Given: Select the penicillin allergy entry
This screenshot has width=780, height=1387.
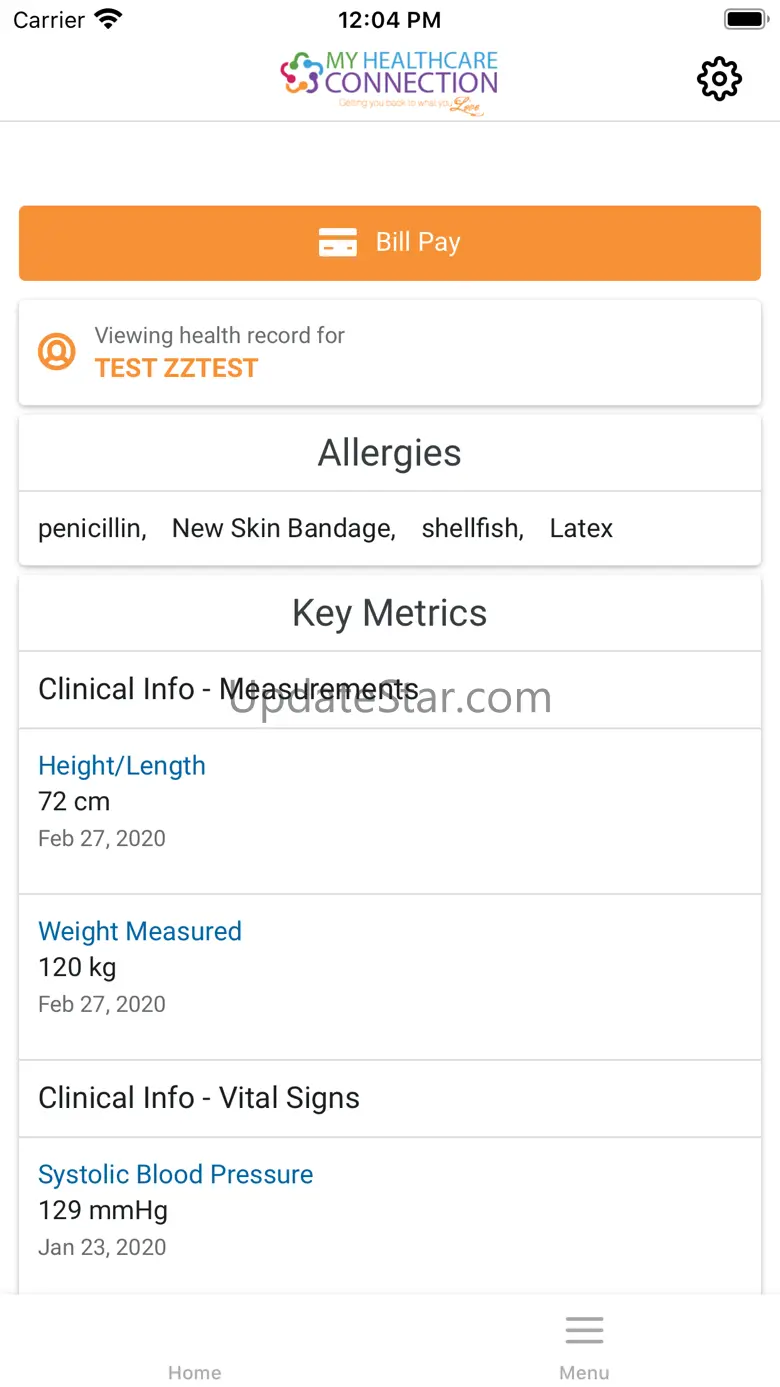Looking at the screenshot, I should point(91,529).
